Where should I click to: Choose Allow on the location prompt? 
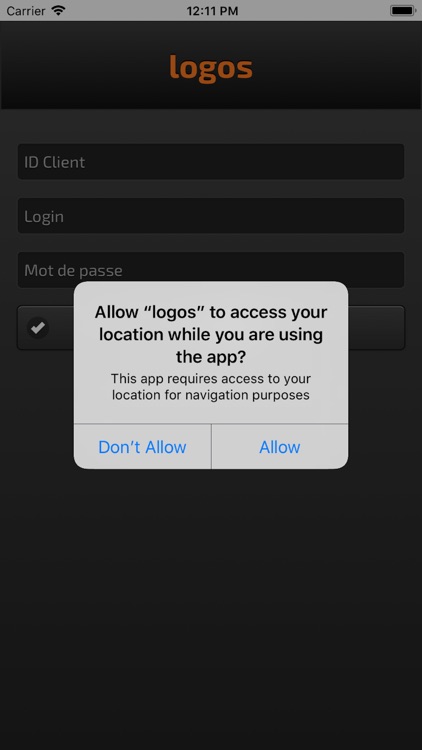[280, 447]
